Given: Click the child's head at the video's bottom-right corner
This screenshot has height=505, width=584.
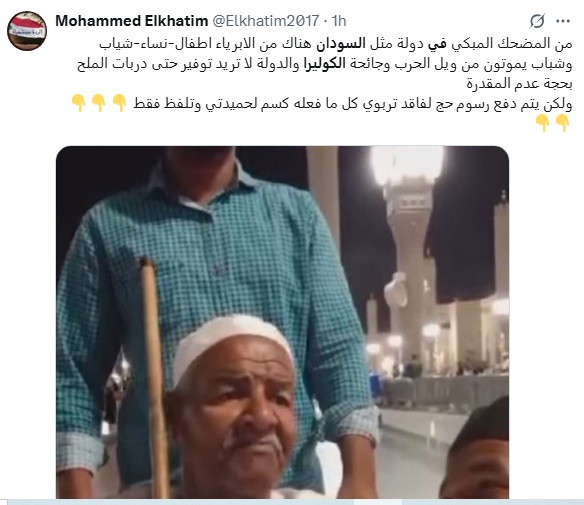Looking at the screenshot, I should (476, 452).
